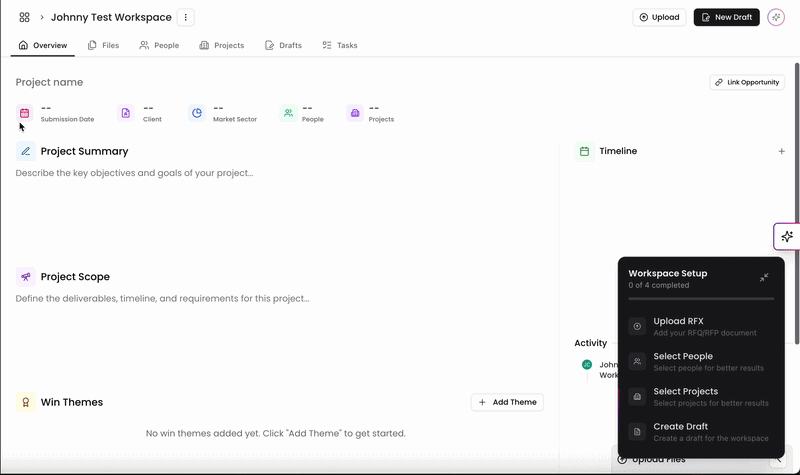Click the Projects briefcase summary icon
The height and width of the screenshot is (475, 800).
pos(355,113)
